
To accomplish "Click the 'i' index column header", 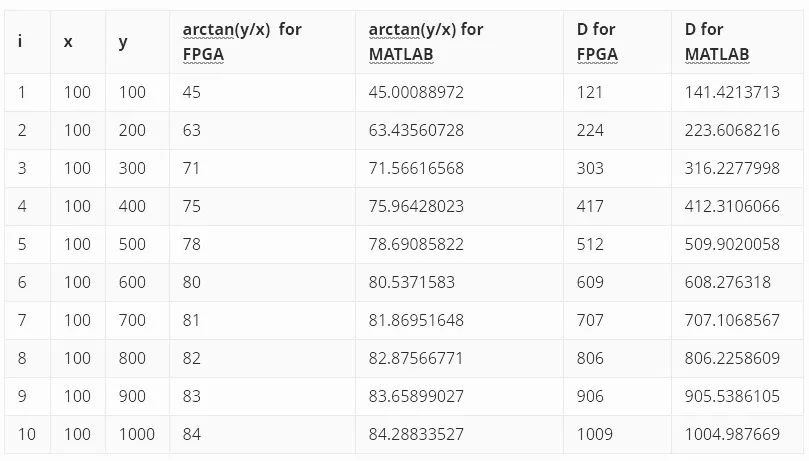I will click(x=21, y=42).
